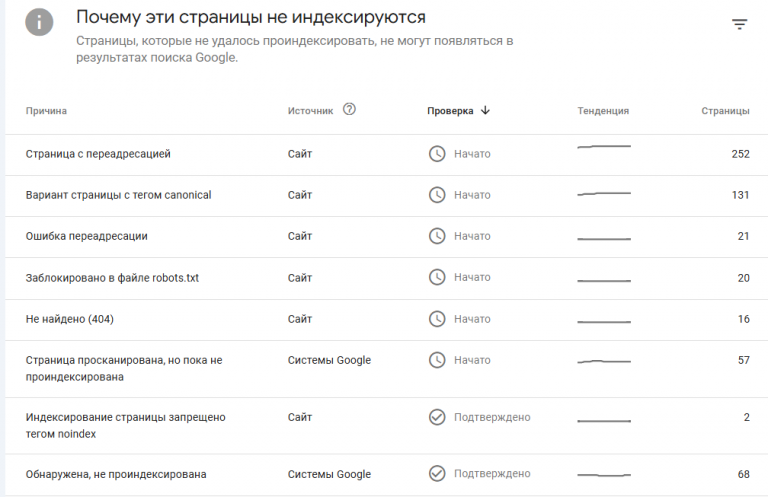Click checkmark icon in Обнаружена, не проиндексирована row

coord(437,473)
